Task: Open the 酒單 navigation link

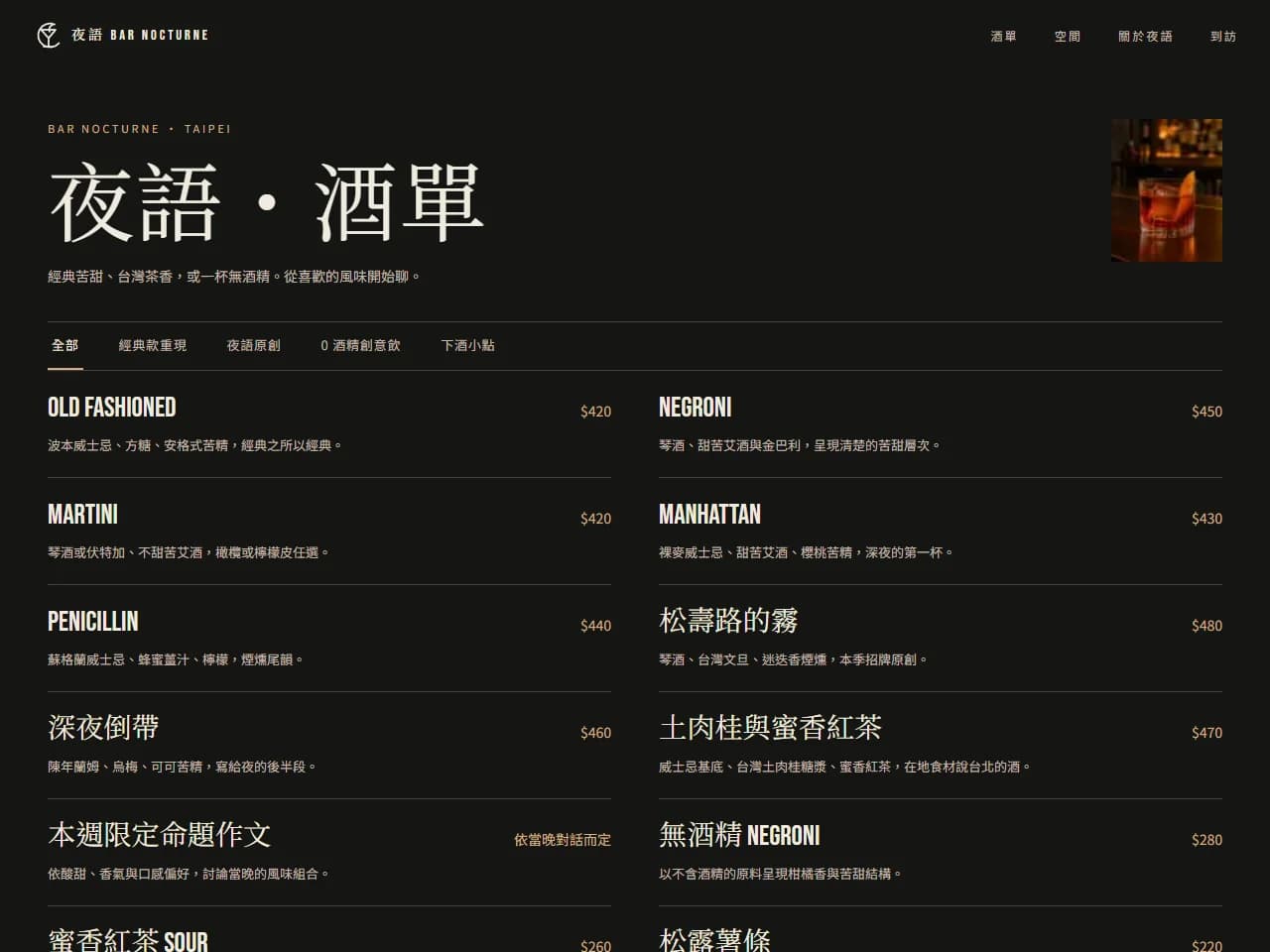Action: point(1003,36)
